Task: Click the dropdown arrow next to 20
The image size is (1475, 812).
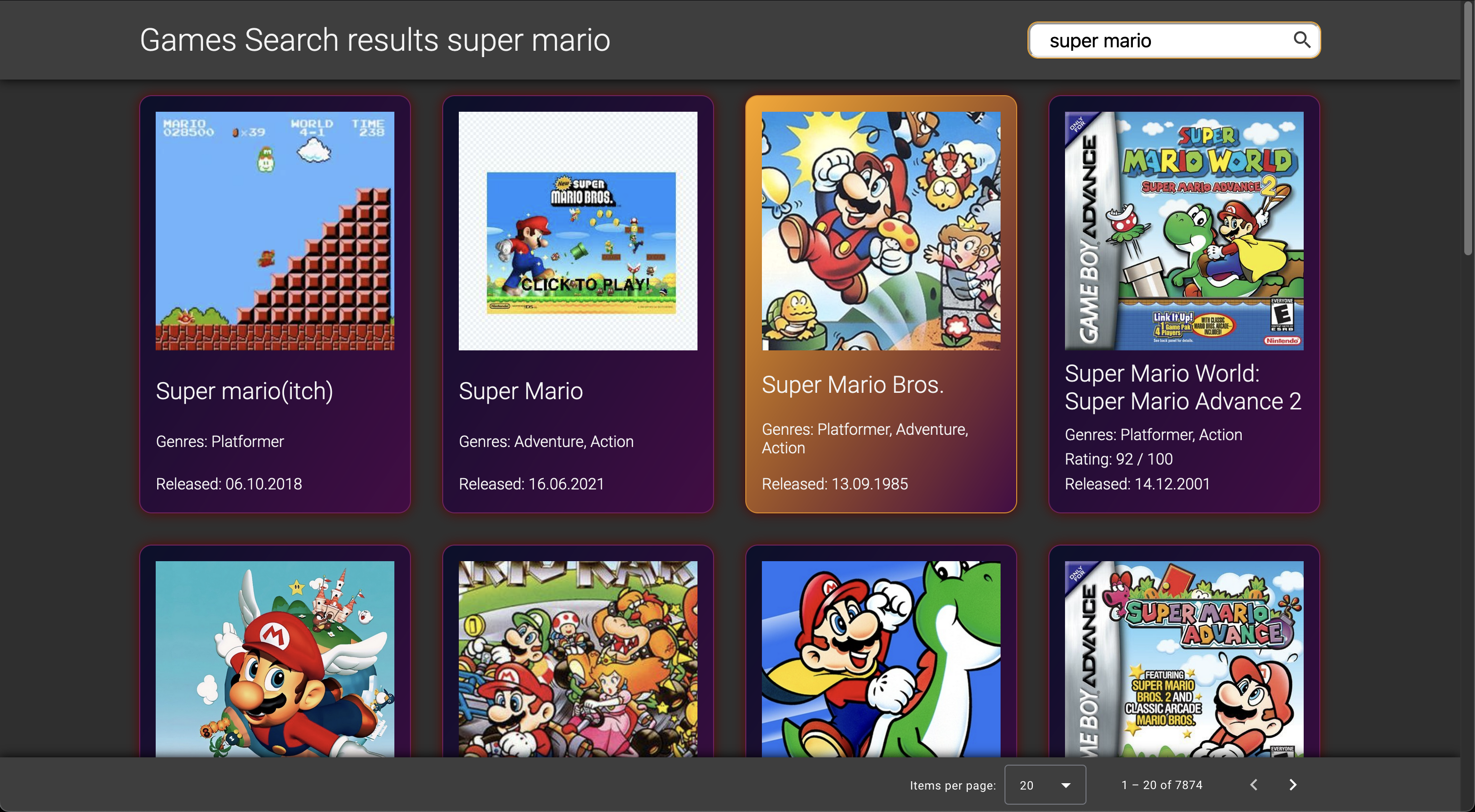Action: [x=1065, y=785]
